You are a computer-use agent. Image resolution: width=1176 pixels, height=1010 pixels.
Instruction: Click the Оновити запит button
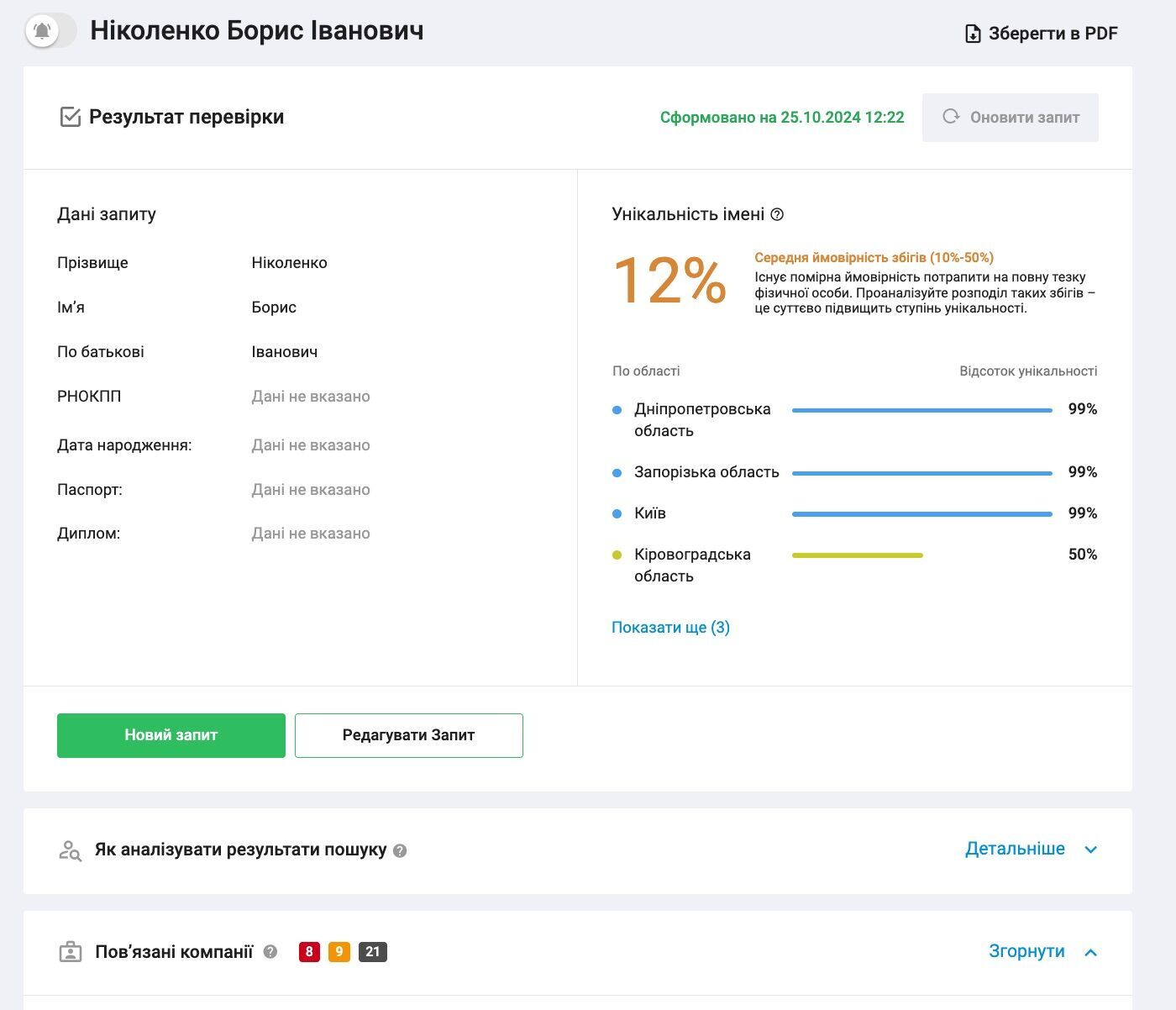(1011, 118)
